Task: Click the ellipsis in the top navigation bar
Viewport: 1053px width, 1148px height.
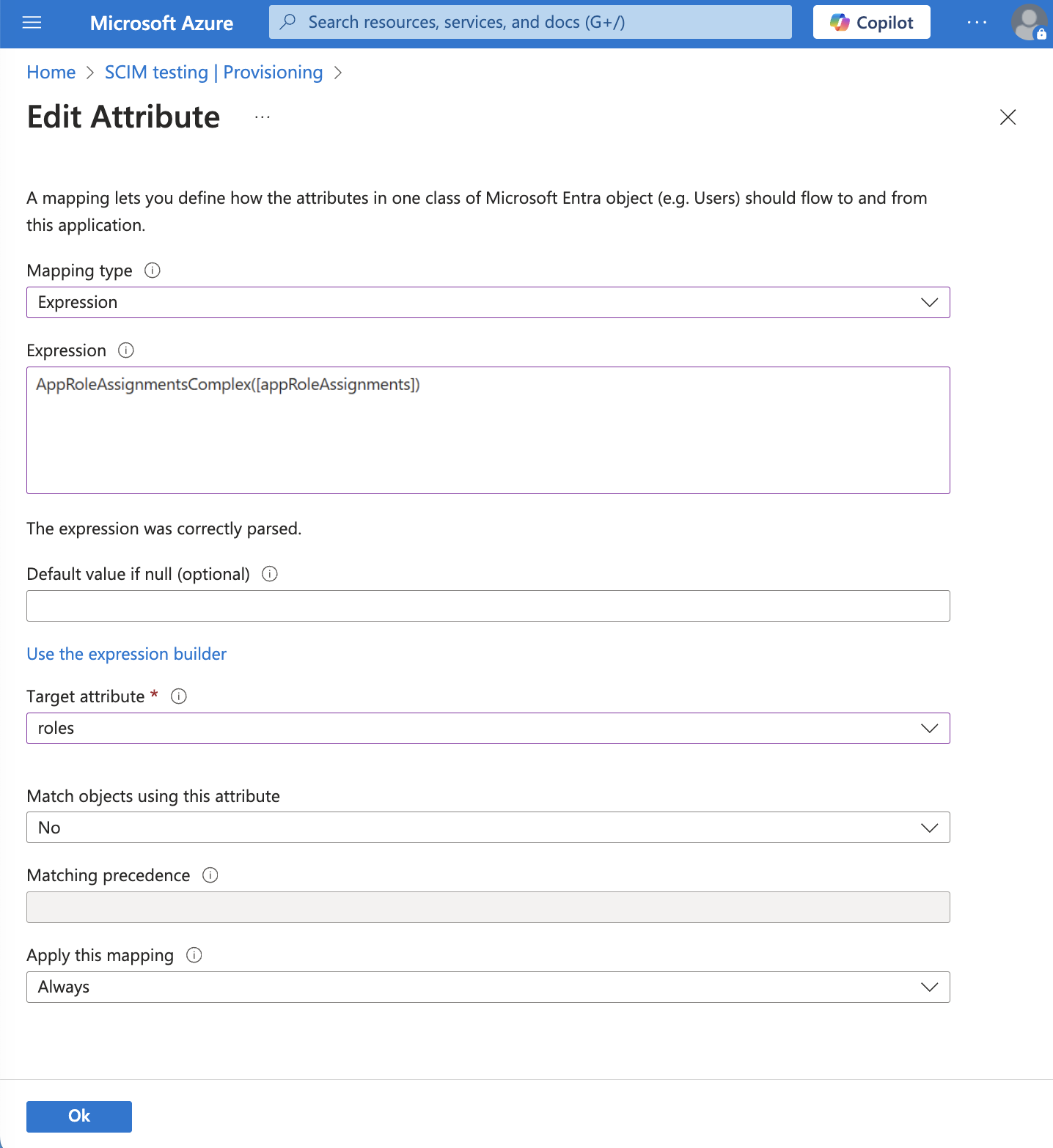Action: point(977,22)
